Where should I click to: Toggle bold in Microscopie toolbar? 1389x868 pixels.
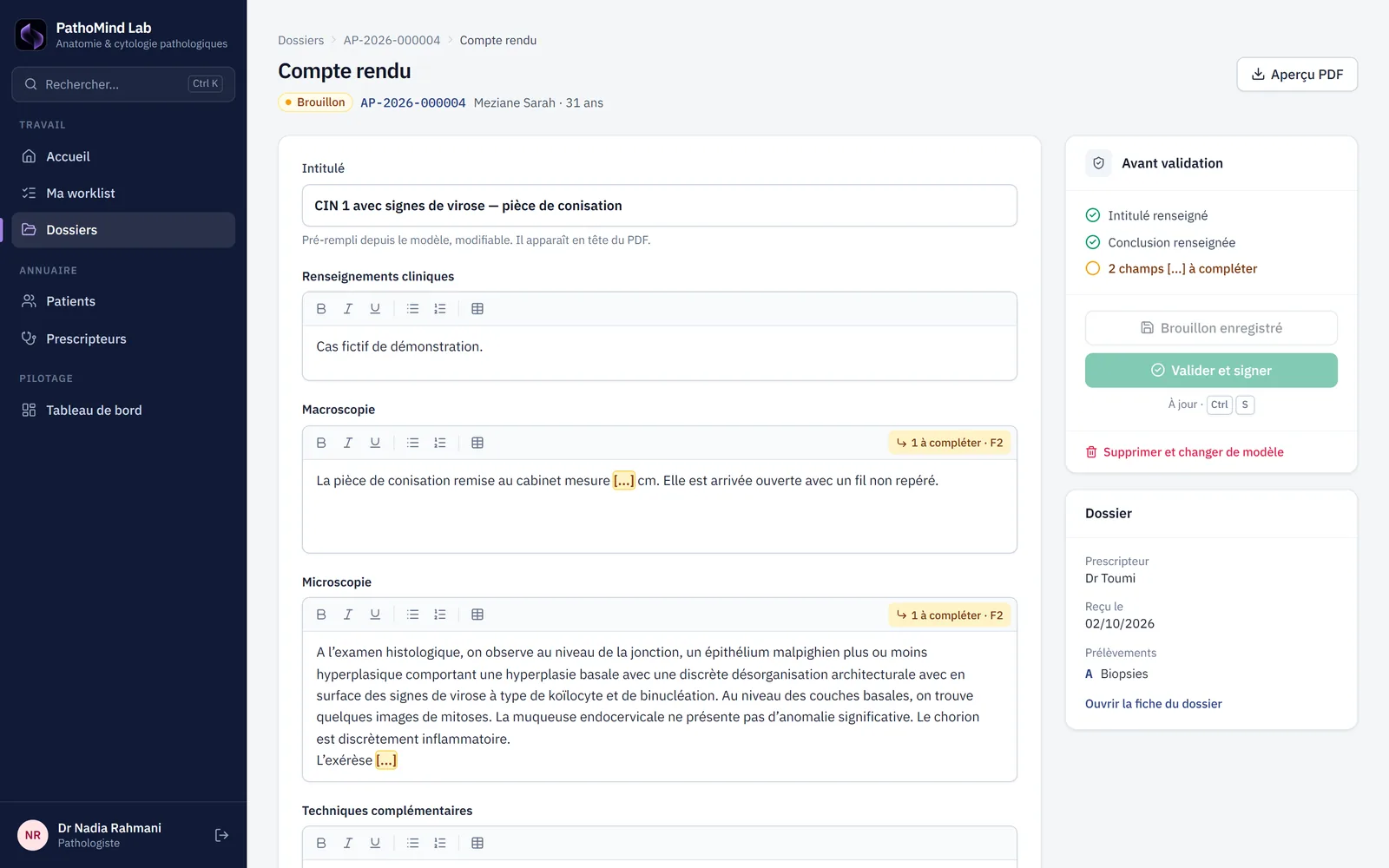pyautogui.click(x=321, y=615)
